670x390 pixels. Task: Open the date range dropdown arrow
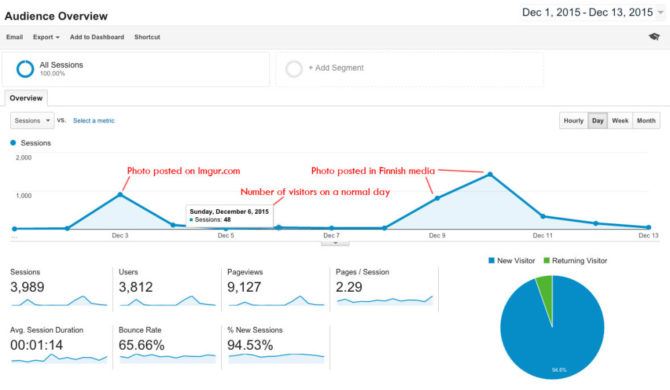tap(661, 13)
